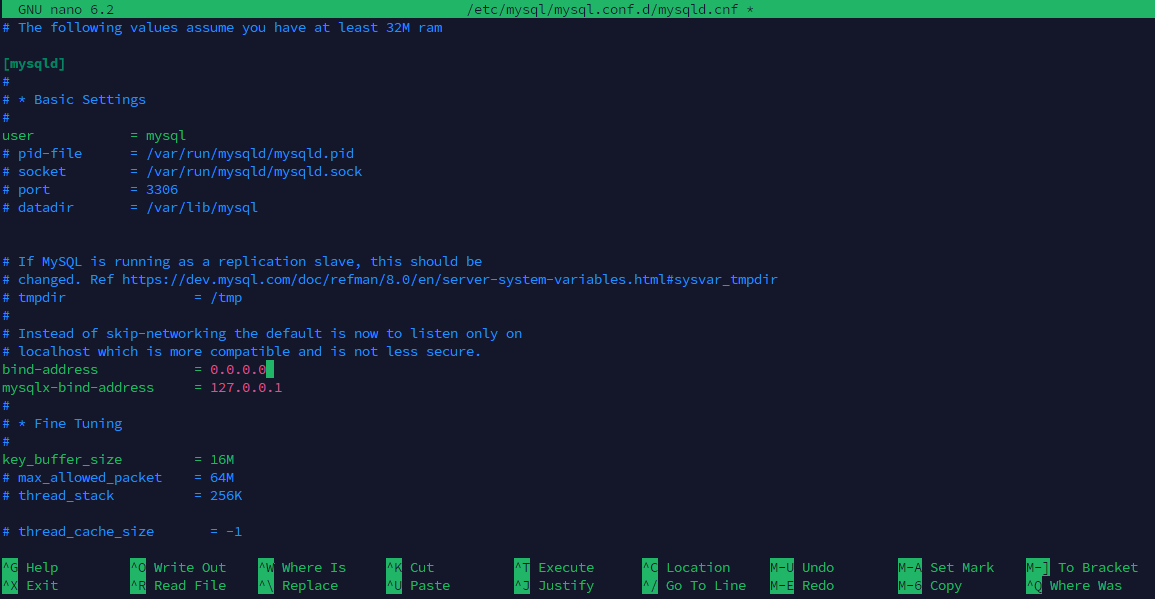This screenshot has height=599, width=1155.
Task: Open the Where Is search
Action: (314, 567)
